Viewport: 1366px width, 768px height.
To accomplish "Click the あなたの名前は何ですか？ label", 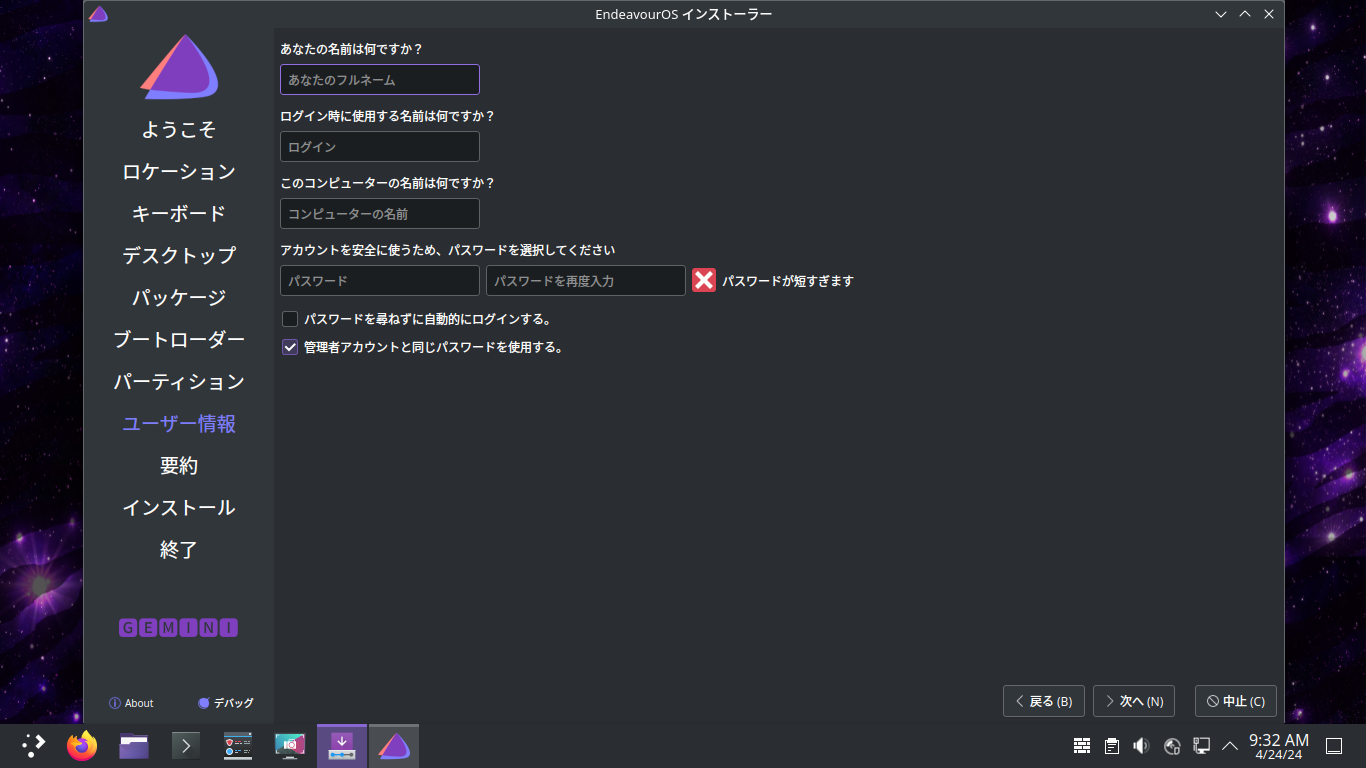I will click(x=351, y=49).
